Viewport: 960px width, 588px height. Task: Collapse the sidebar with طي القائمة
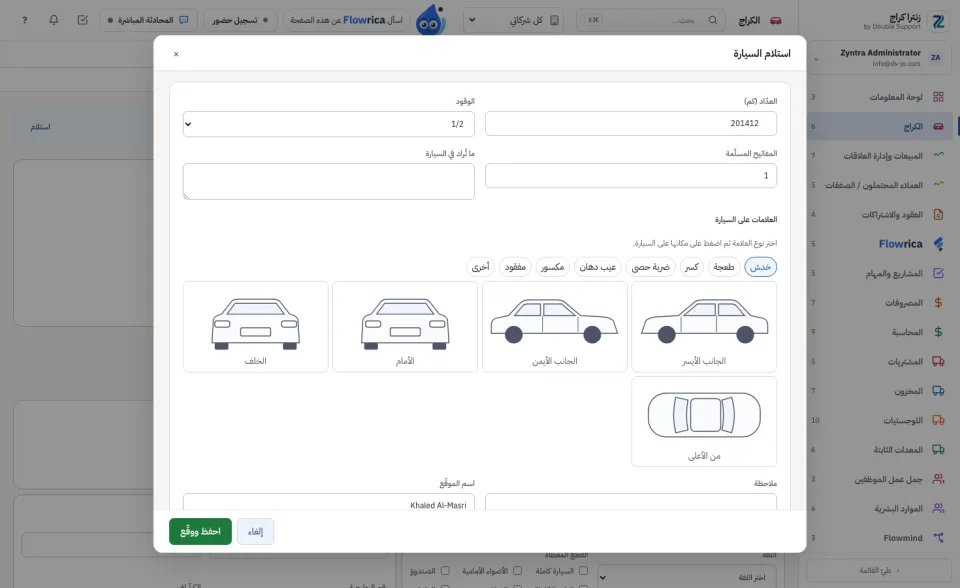pyautogui.click(x=879, y=570)
